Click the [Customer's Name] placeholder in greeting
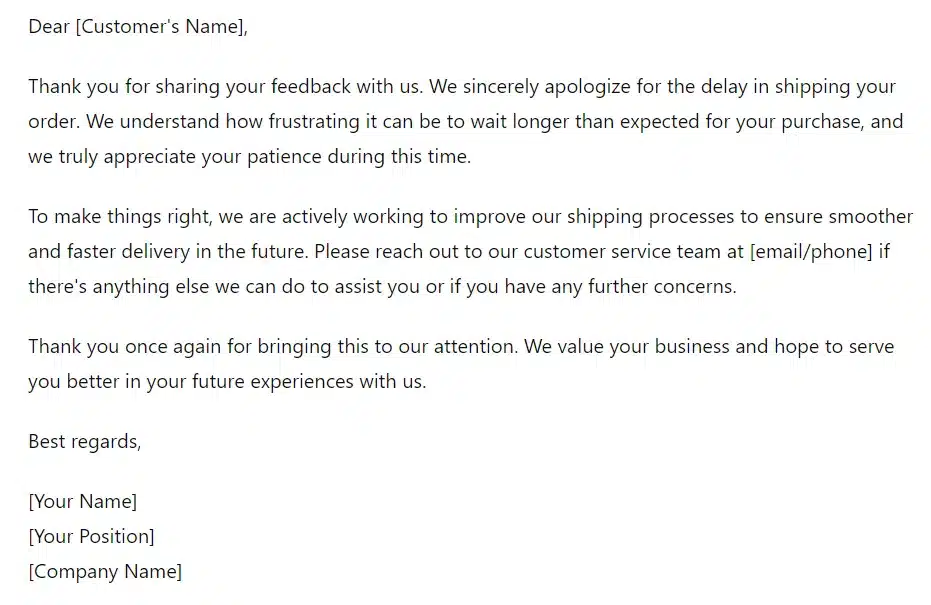This screenshot has height=605, width=931. tap(160, 27)
